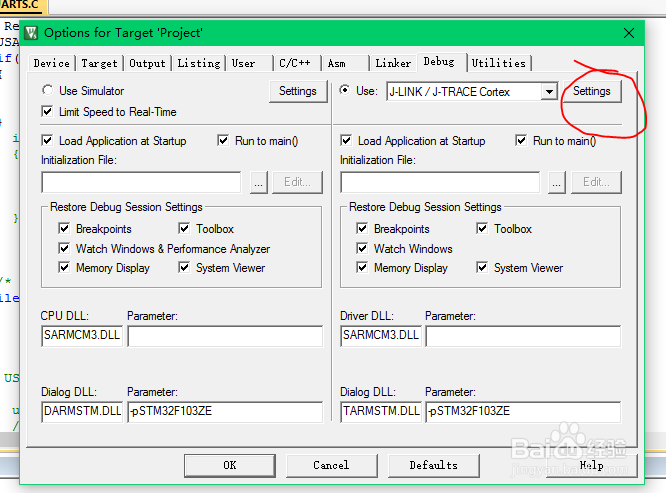Open the J-LINK / J-TRACE Cortex dropdown
666x493 pixels.
549,92
